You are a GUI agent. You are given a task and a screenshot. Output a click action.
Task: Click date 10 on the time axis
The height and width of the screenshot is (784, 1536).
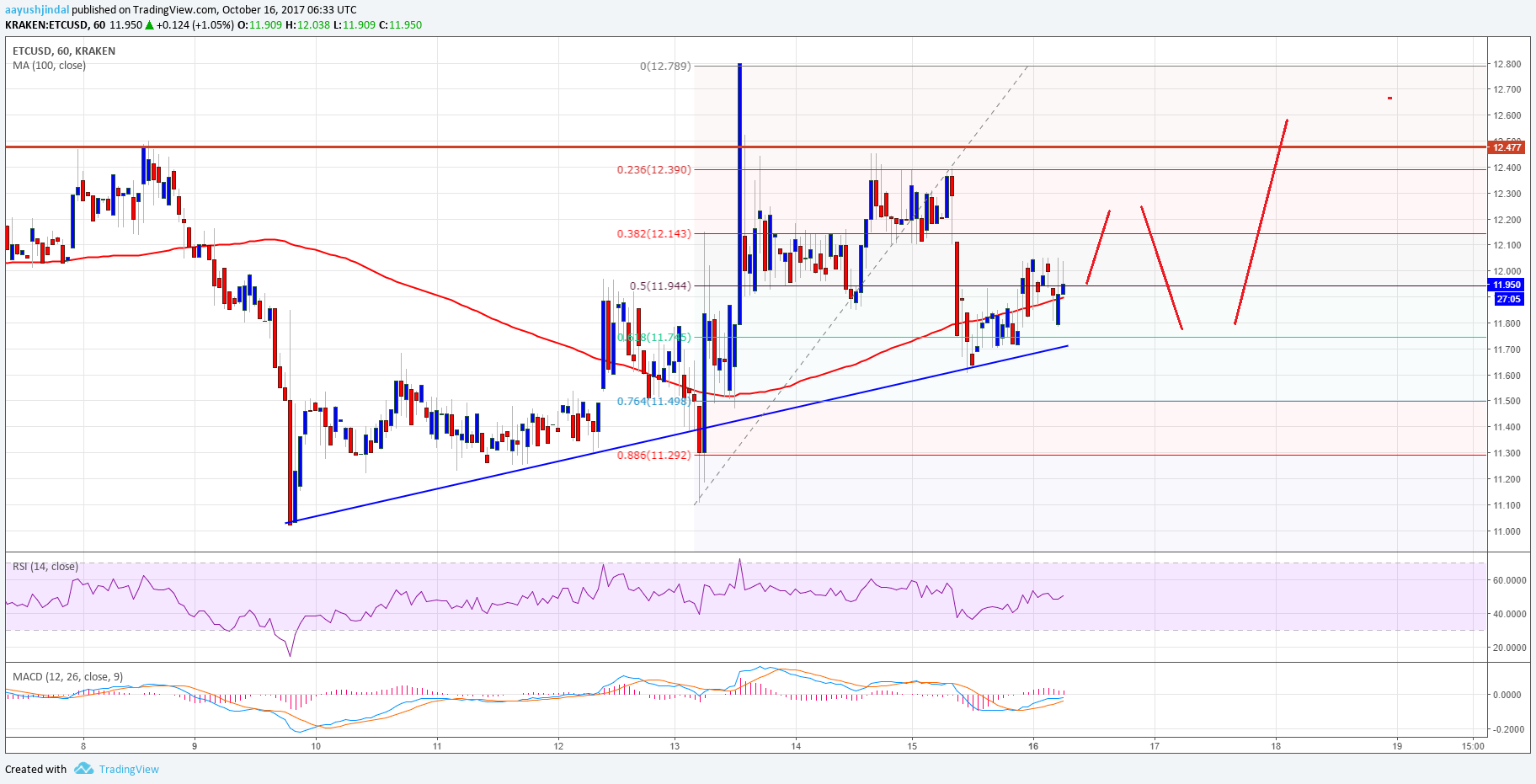(x=316, y=745)
